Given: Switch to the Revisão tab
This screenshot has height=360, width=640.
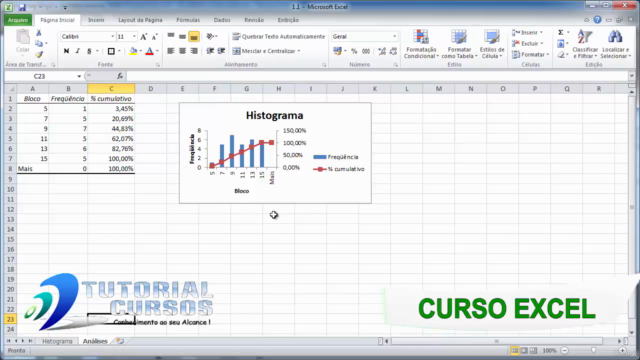Looking at the screenshot, I should click(254, 20).
